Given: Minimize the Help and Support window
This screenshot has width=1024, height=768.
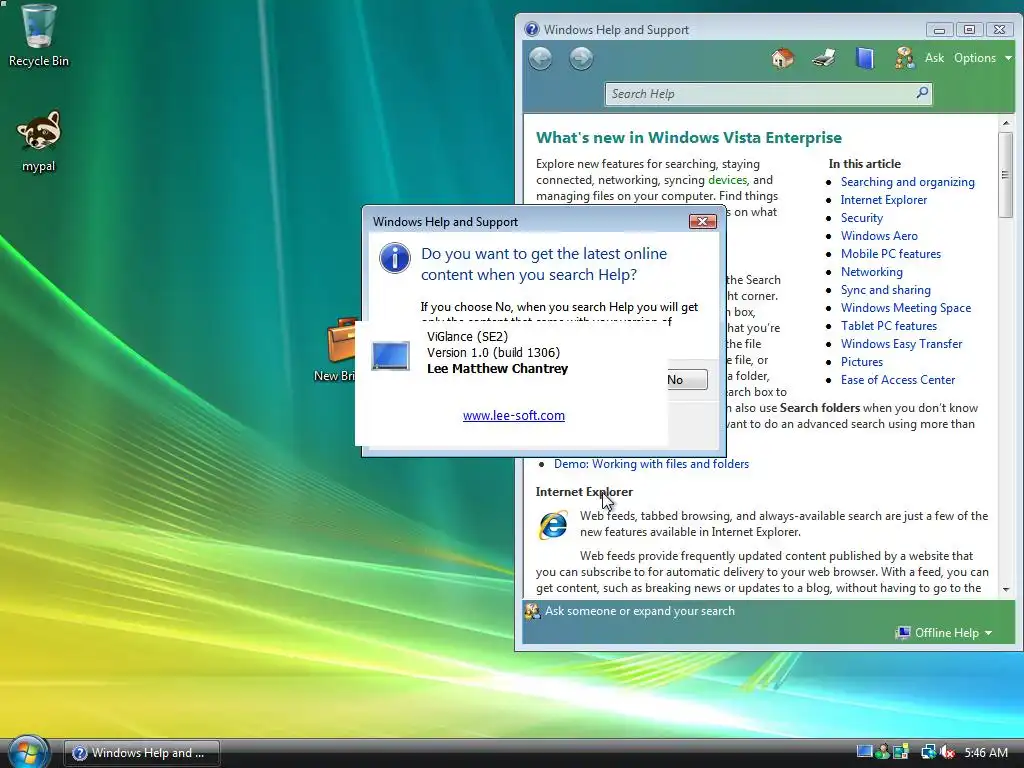Looking at the screenshot, I should point(939,30).
